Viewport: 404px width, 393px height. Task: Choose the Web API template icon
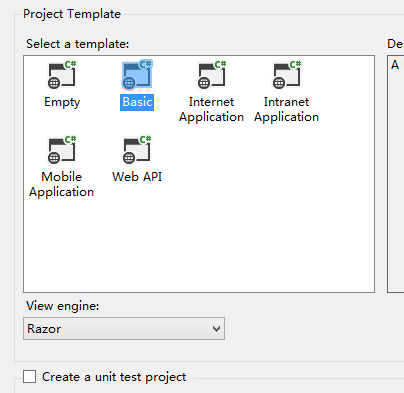point(137,150)
